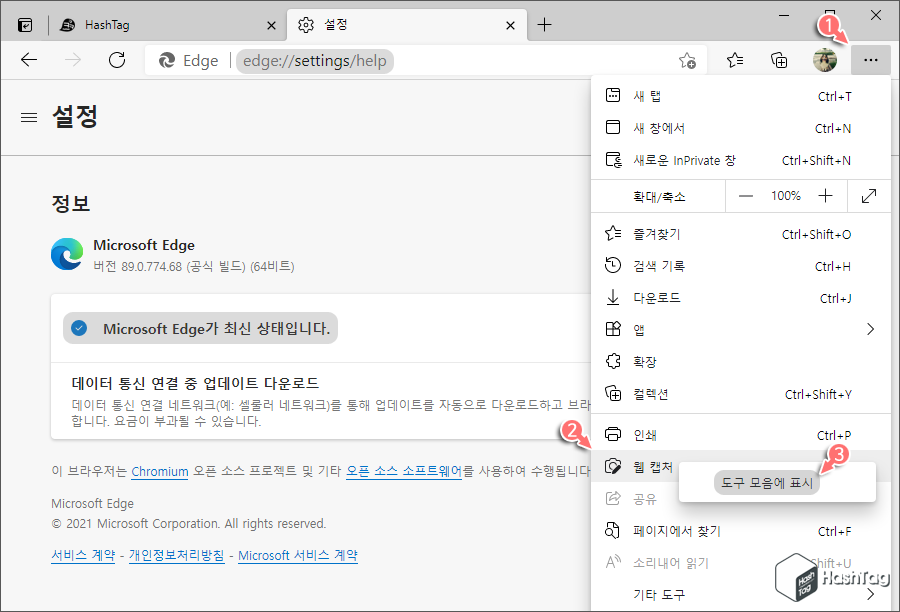Screen dimensions: 900x612
Task: Select 인쇄 menu item
Action: (x=740, y=435)
